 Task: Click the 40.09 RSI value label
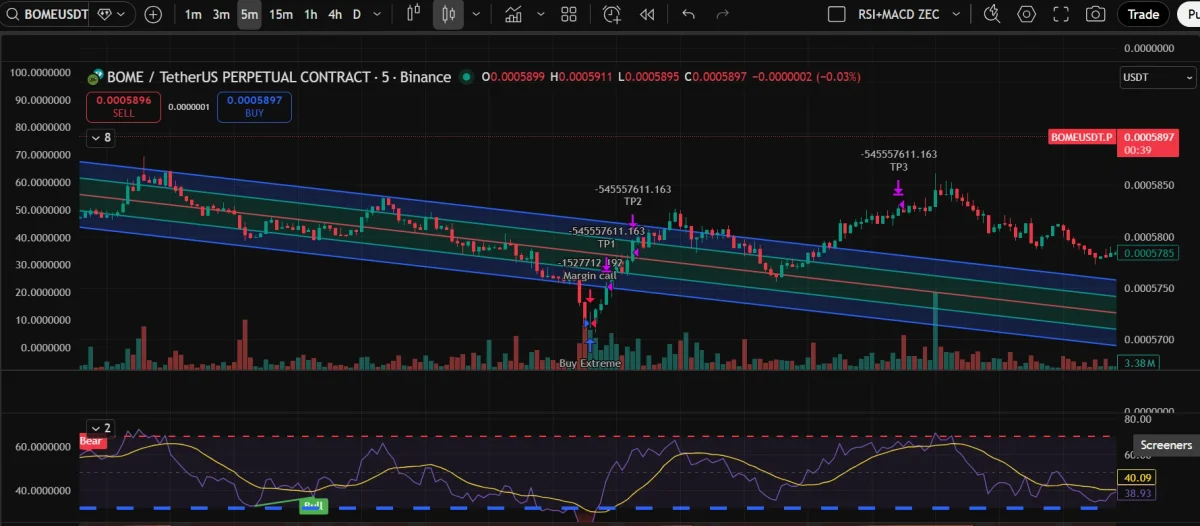(x=1139, y=477)
